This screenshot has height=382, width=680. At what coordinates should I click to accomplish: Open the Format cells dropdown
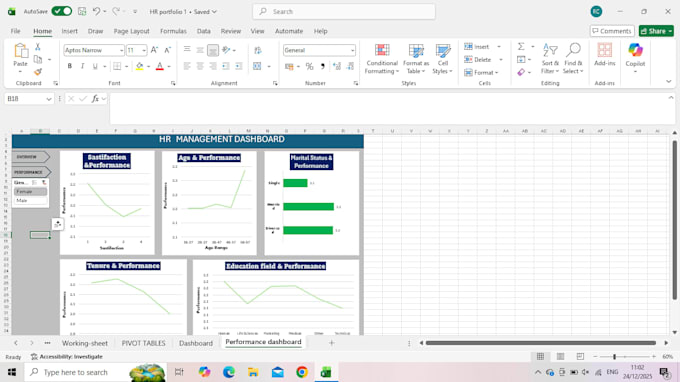coord(481,72)
